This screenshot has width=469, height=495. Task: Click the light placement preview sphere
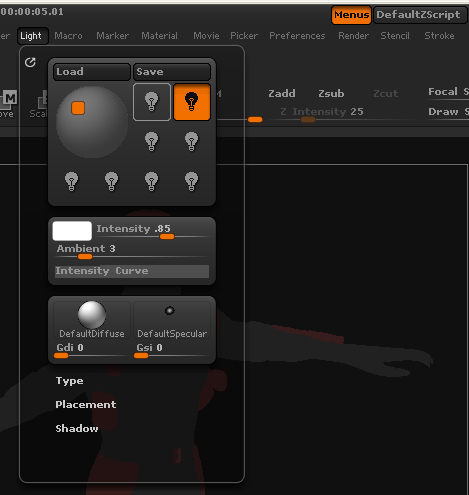(92, 122)
